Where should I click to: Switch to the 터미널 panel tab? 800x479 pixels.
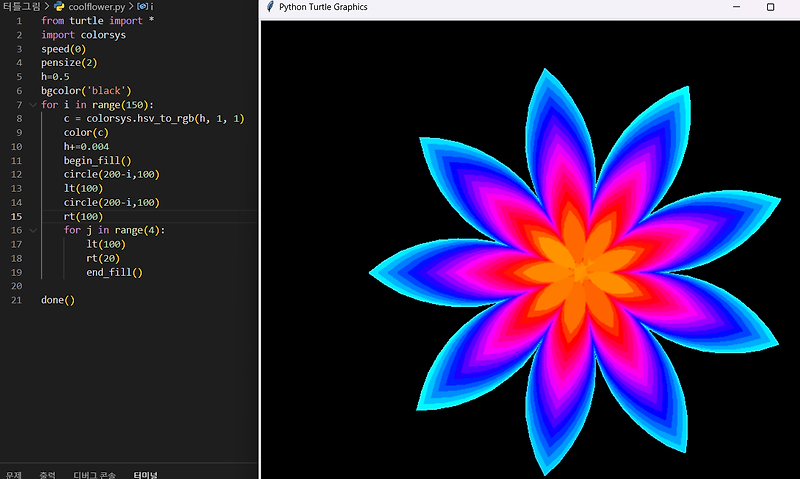click(145, 475)
